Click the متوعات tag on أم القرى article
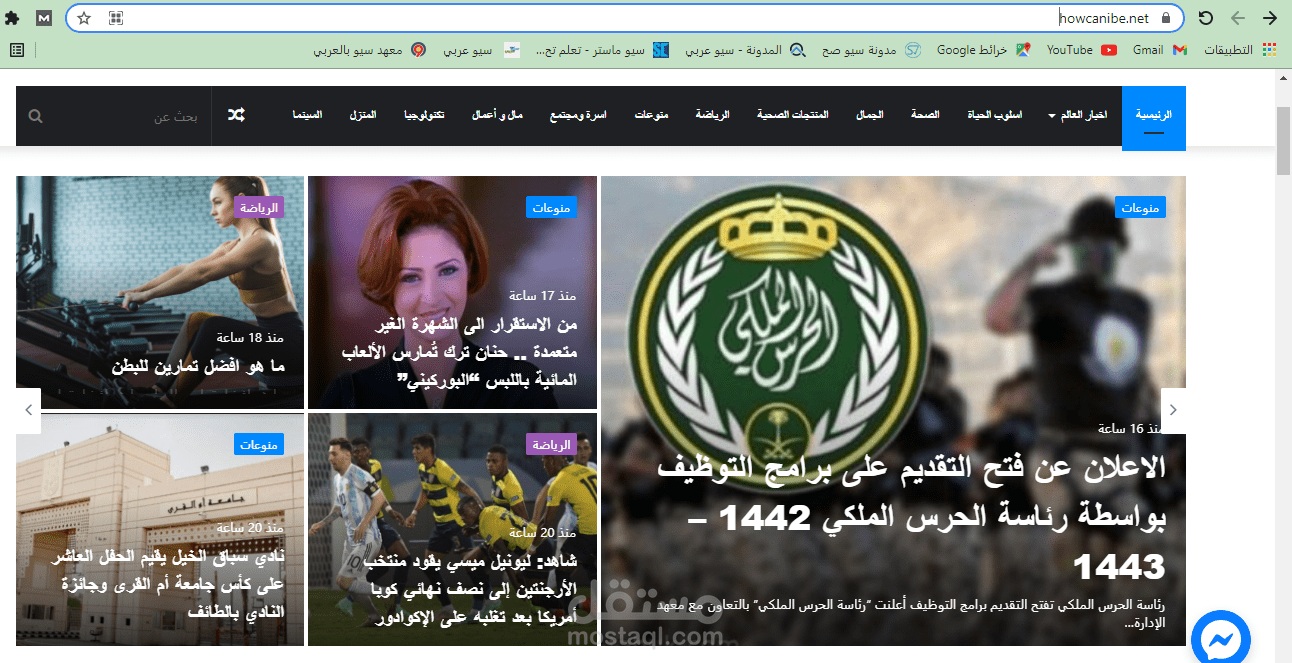 (260, 444)
